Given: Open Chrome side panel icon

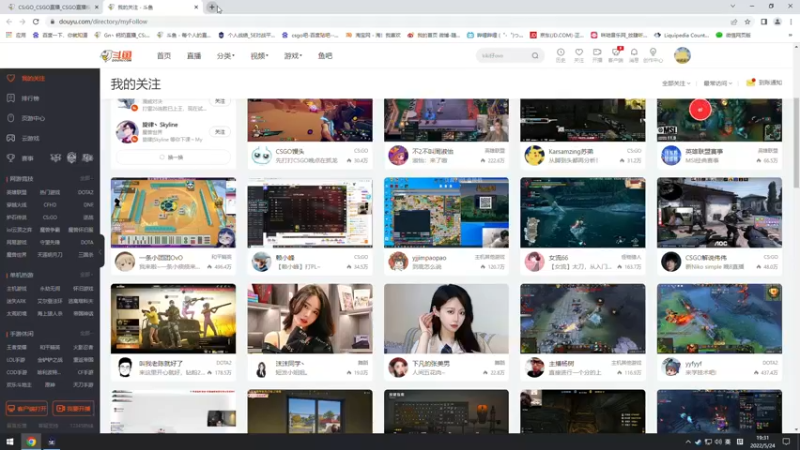Looking at the screenshot, I should 764,21.
